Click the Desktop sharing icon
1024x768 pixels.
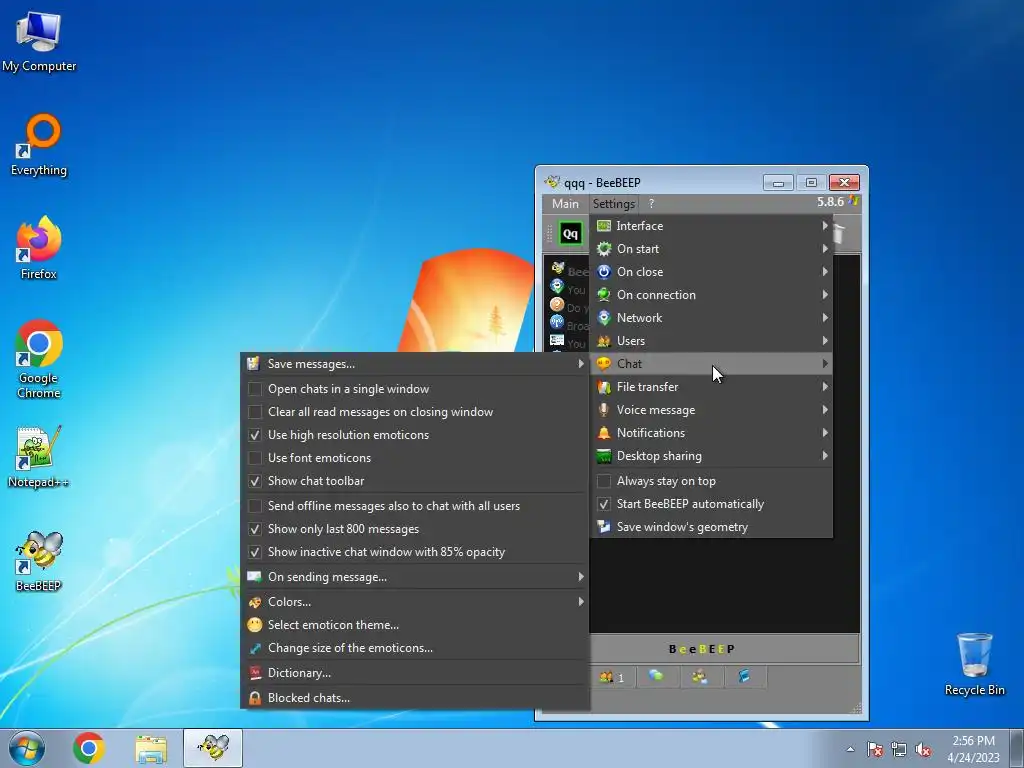tap(604, 456)
